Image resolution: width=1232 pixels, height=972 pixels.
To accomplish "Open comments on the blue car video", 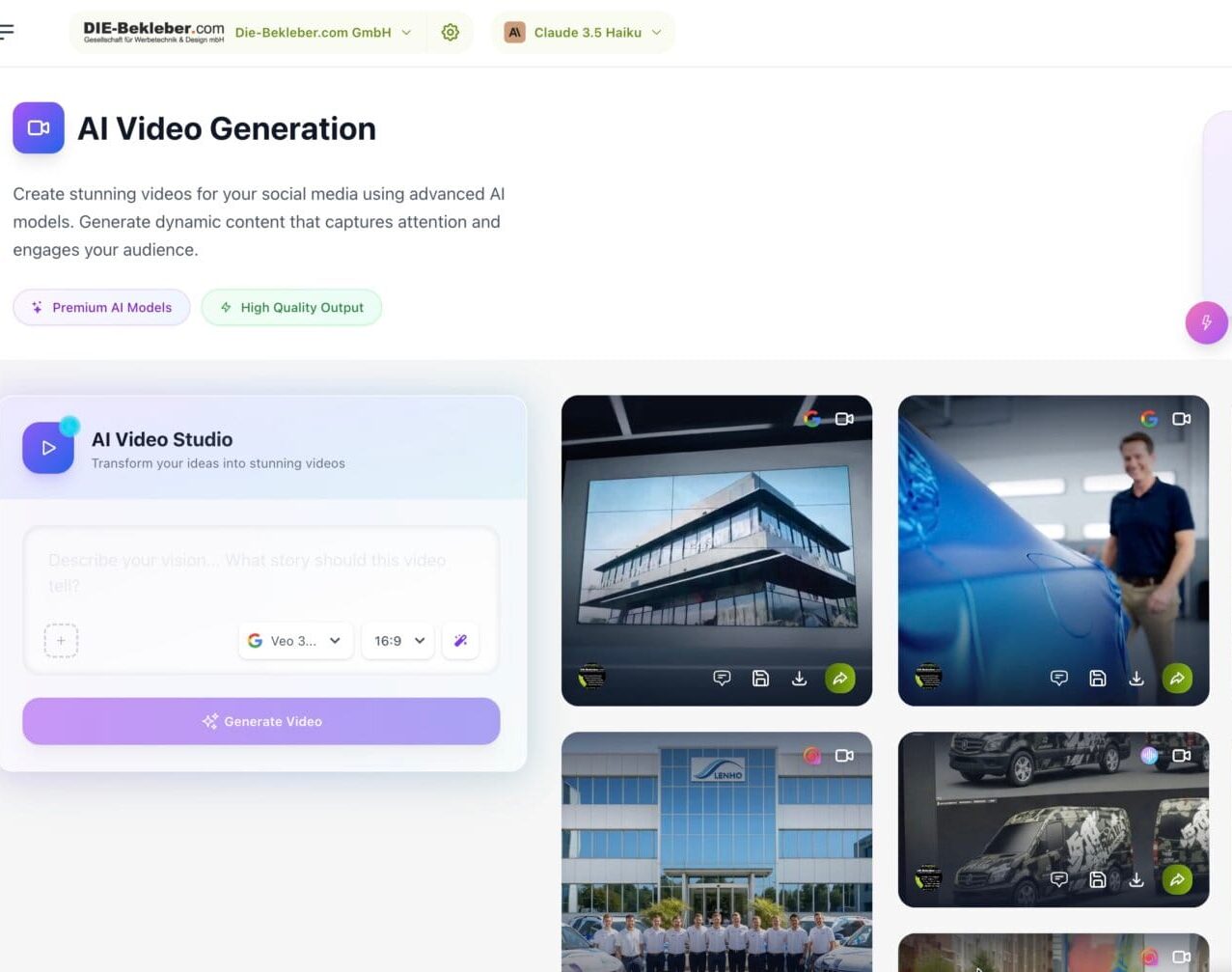I will 1058,679.
